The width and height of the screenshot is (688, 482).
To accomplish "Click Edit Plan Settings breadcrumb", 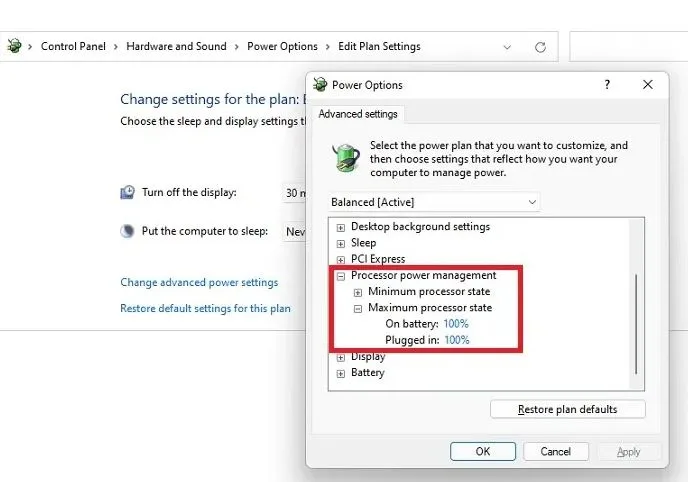I will 379,46.
